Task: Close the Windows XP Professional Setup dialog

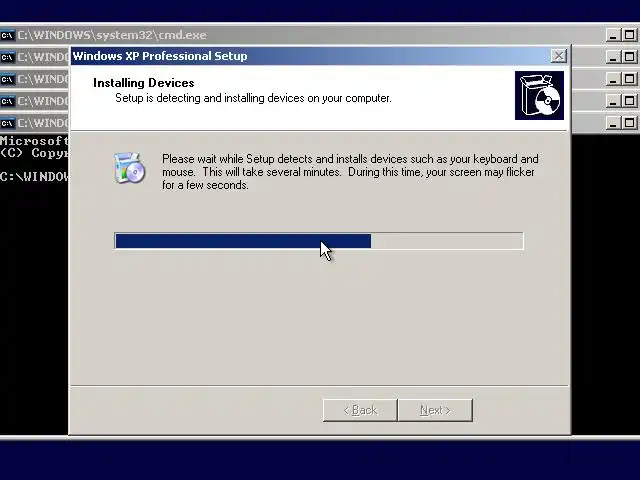Action: point(559,56)
